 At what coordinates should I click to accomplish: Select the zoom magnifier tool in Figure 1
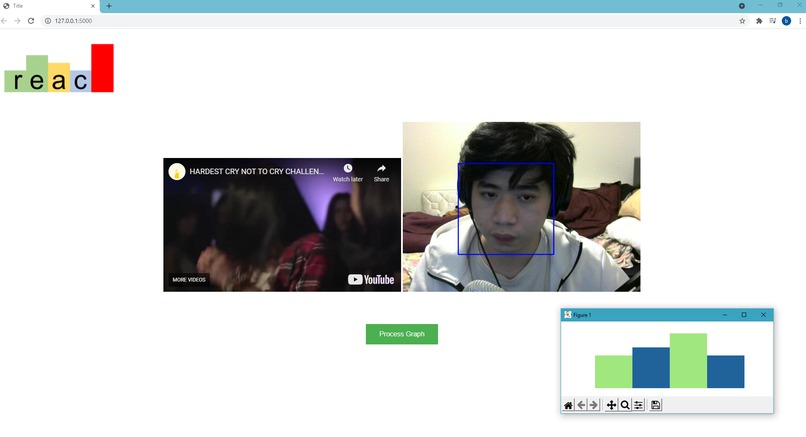tap(625, 405)
